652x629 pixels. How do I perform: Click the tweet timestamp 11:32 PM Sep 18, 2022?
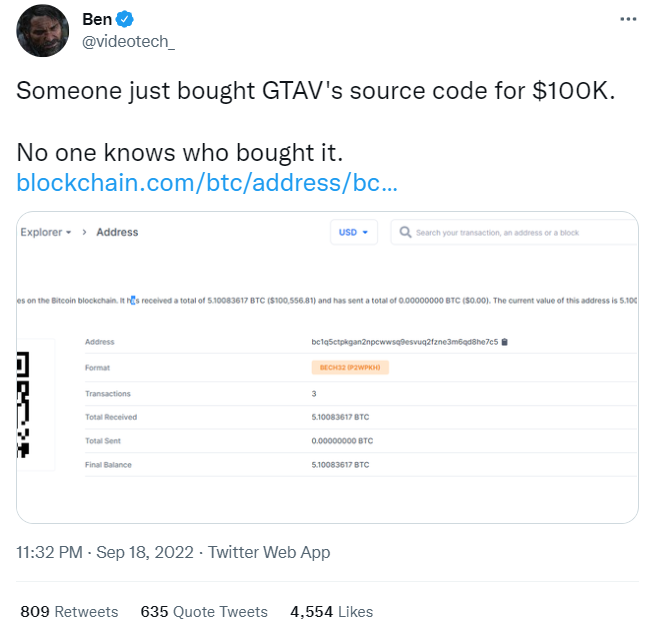point(106,552)
